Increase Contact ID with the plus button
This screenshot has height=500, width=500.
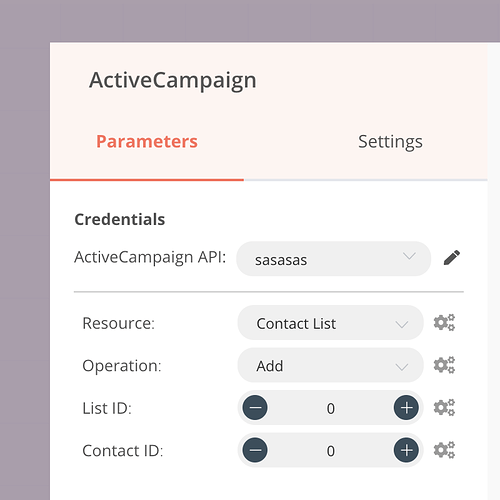point(406,450)
